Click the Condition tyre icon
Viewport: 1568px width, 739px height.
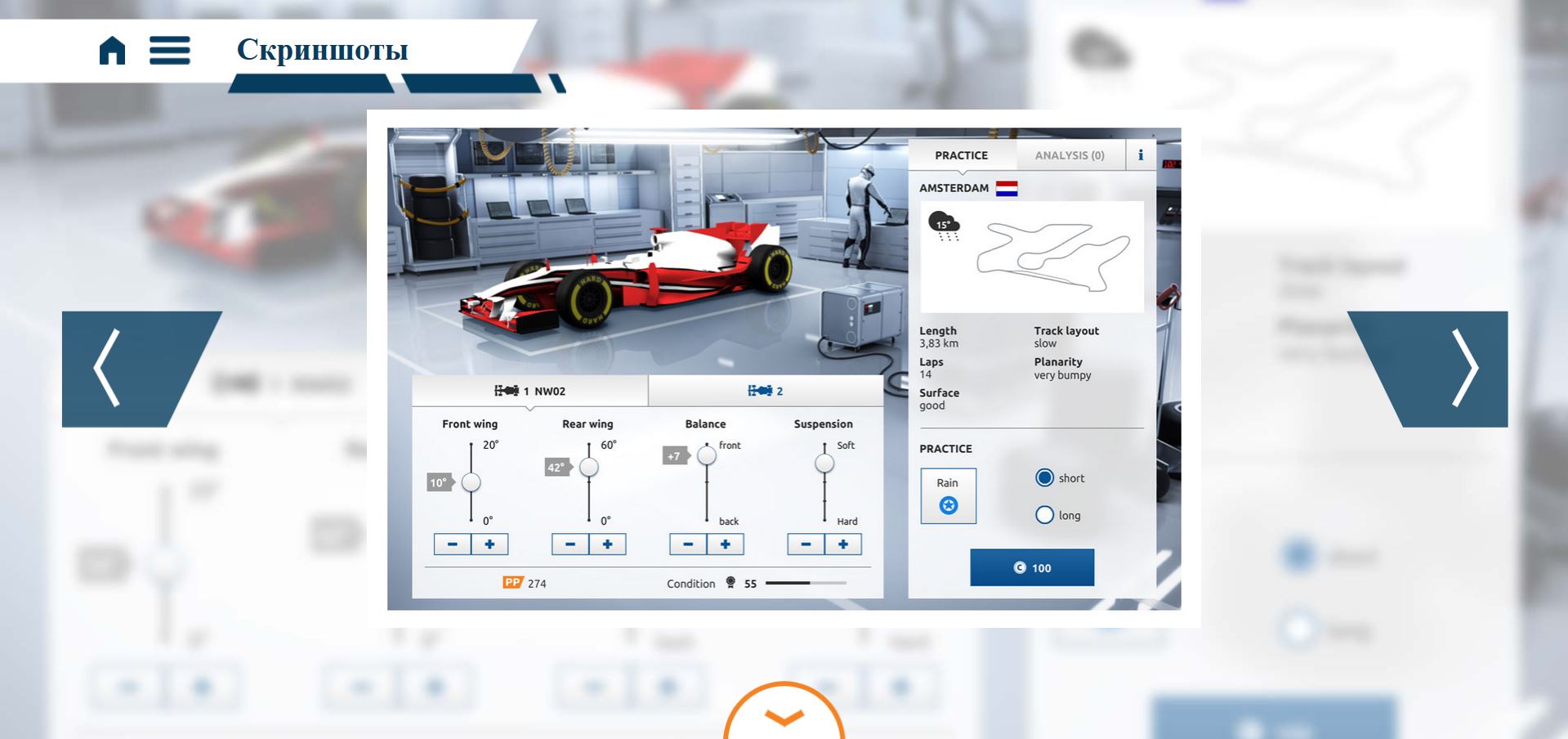click(730, 583)
